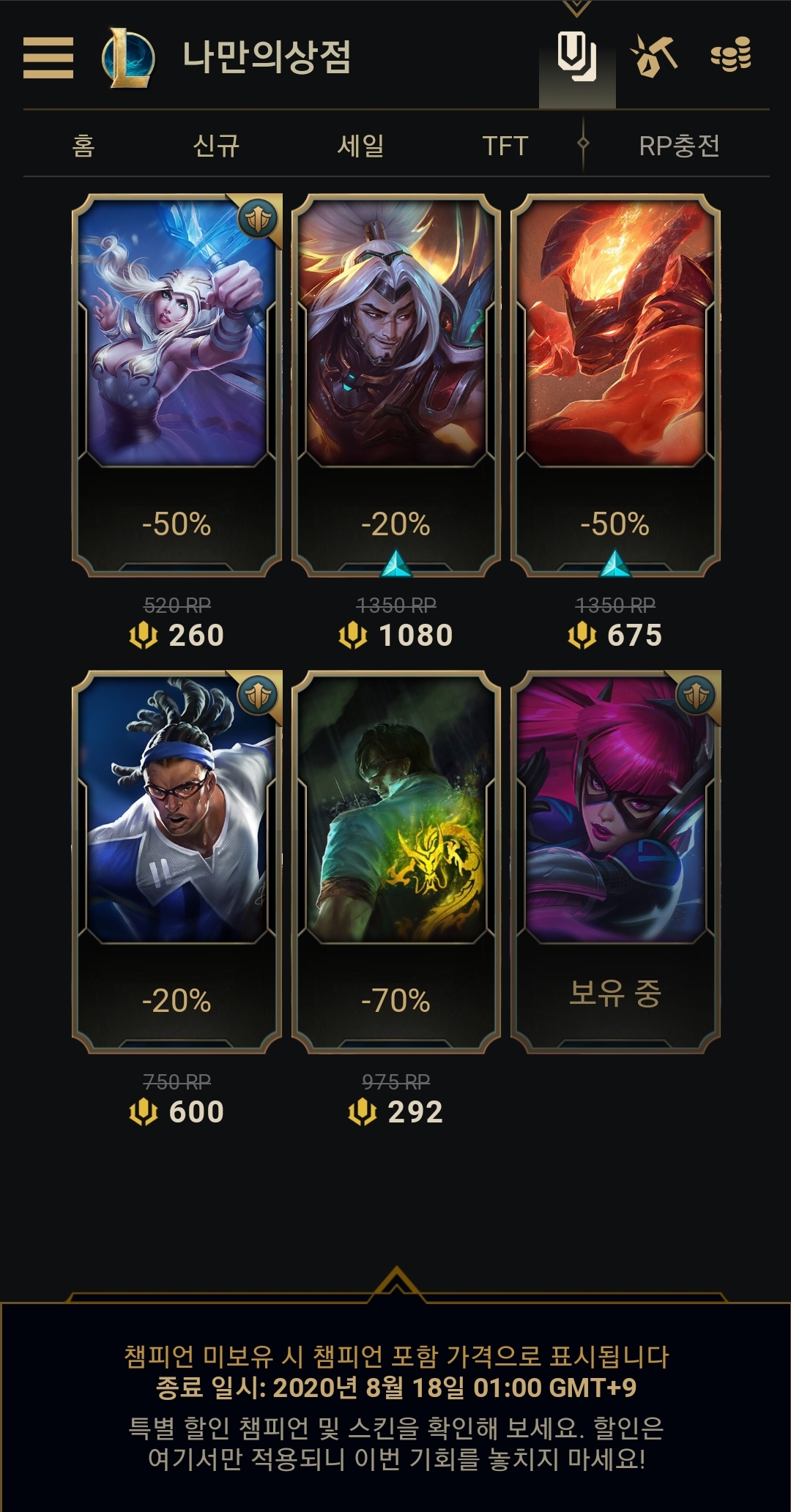The image size is (791, 1512).
Task: Switch to the 세일 tab
Action: coord(360,146)
